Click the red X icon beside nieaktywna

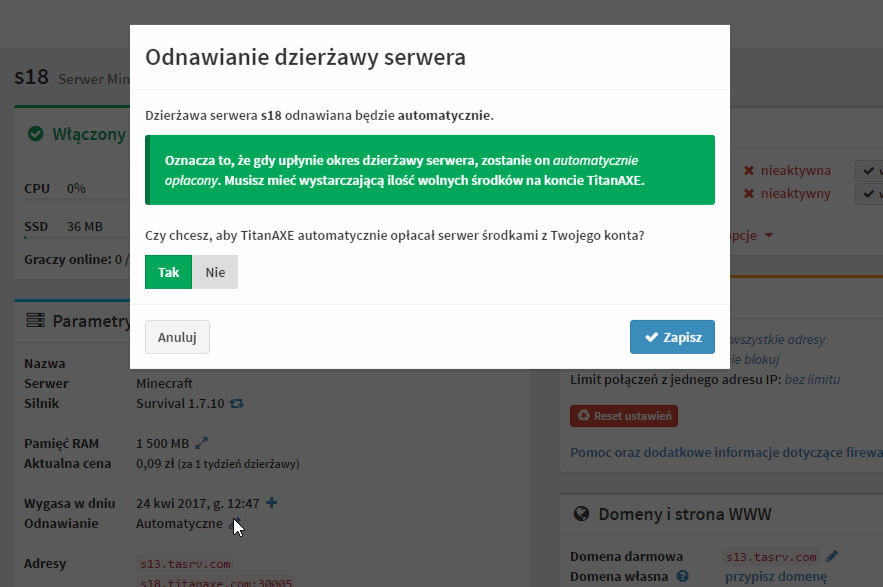(749, 170)
